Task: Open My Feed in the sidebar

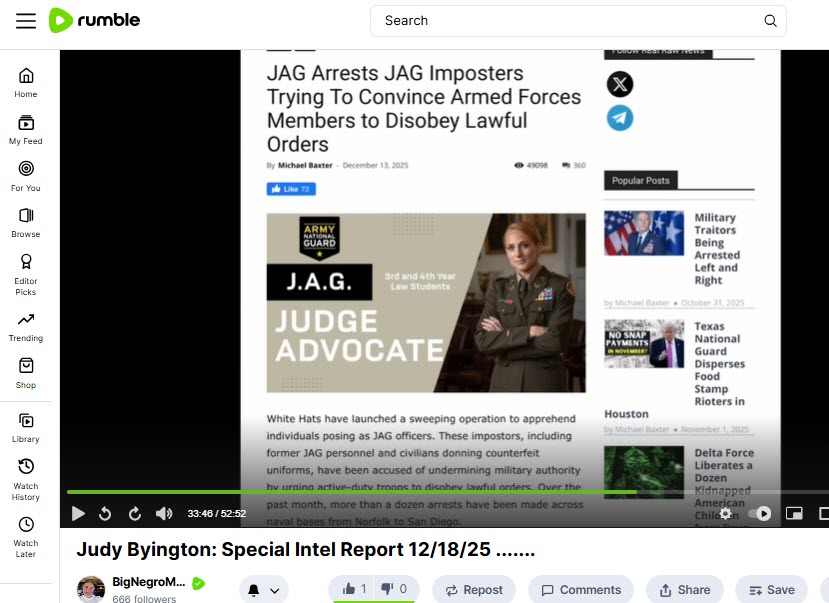Action: pyautogui.click(x=25, y=130)
